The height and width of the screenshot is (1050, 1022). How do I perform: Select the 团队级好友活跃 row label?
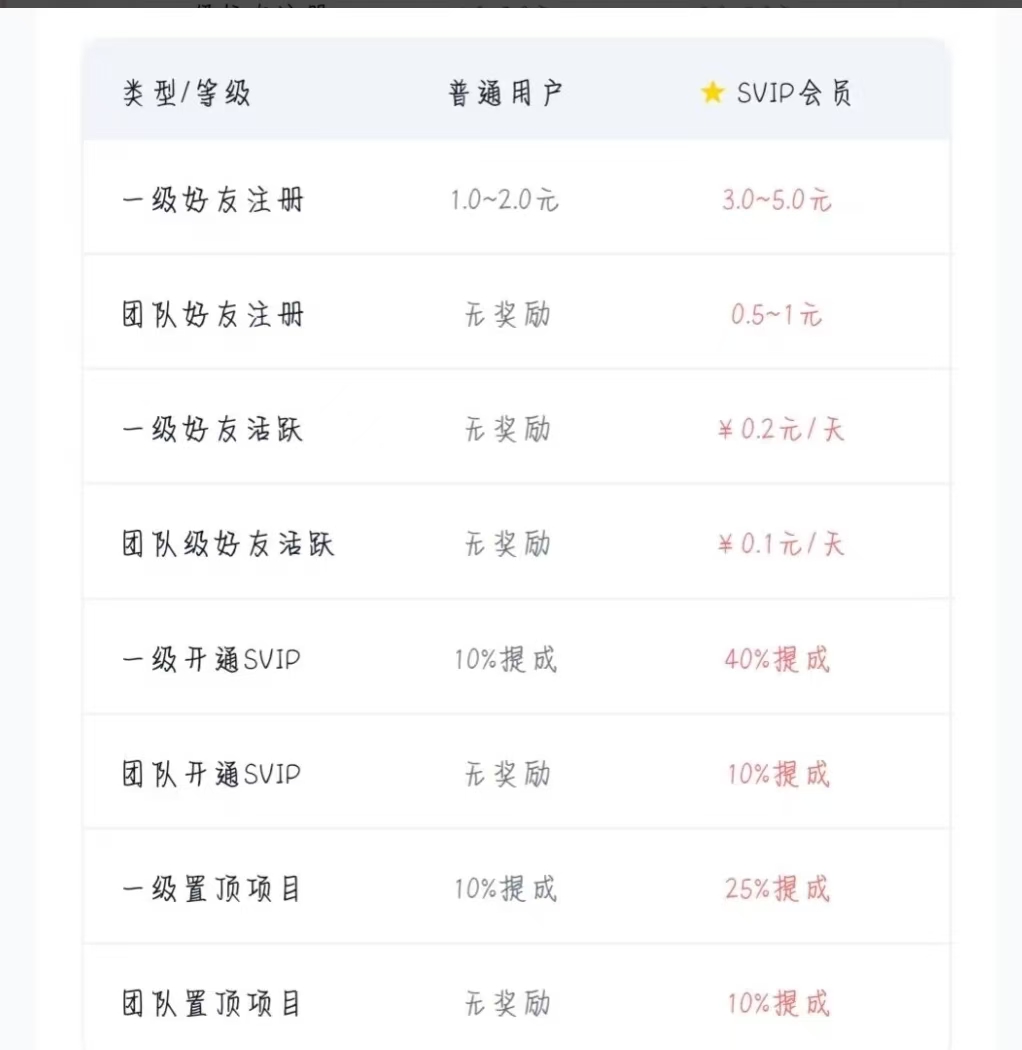228,544
